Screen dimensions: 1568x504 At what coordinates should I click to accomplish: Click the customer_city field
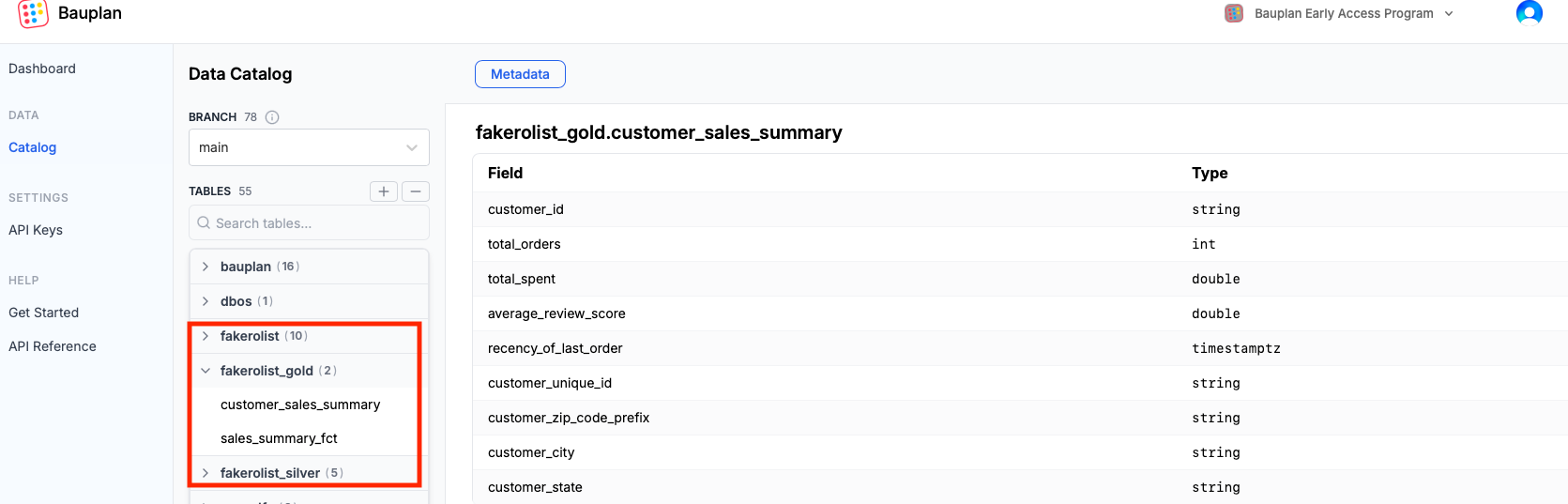pos(531,452)
